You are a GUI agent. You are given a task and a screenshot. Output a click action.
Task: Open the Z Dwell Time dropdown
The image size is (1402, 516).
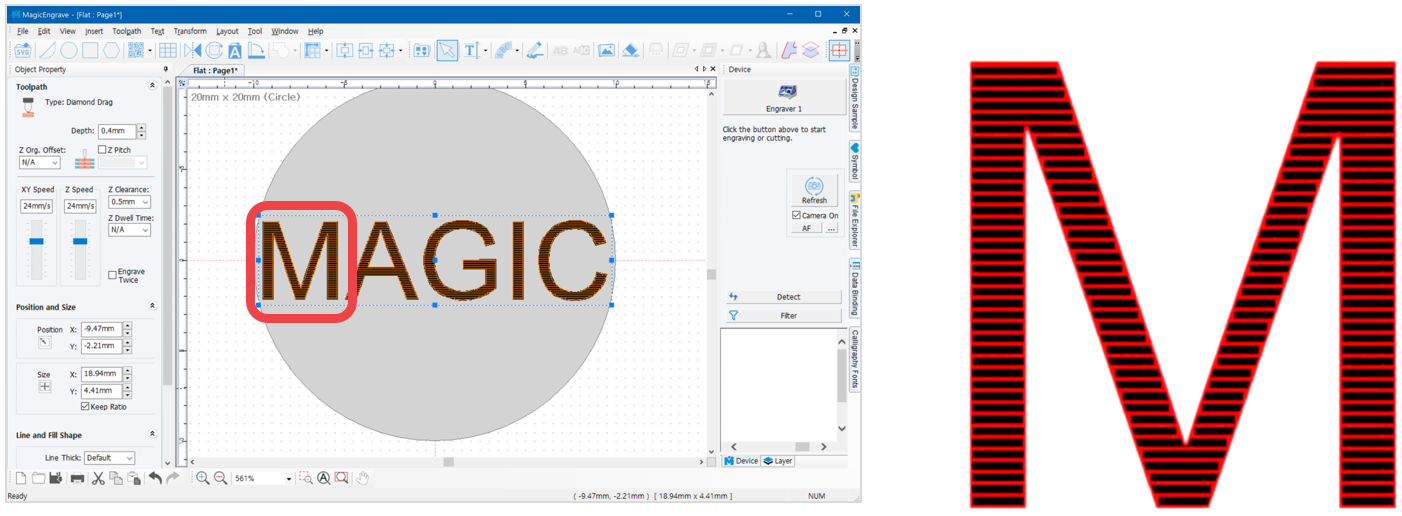point(129,230)
